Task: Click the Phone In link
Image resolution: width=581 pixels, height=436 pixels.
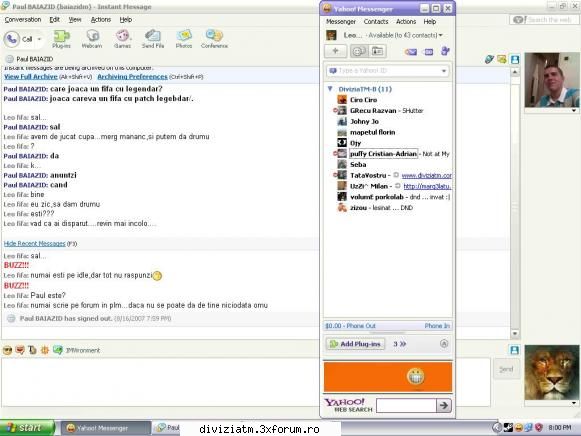Action: tap(437, 326)
